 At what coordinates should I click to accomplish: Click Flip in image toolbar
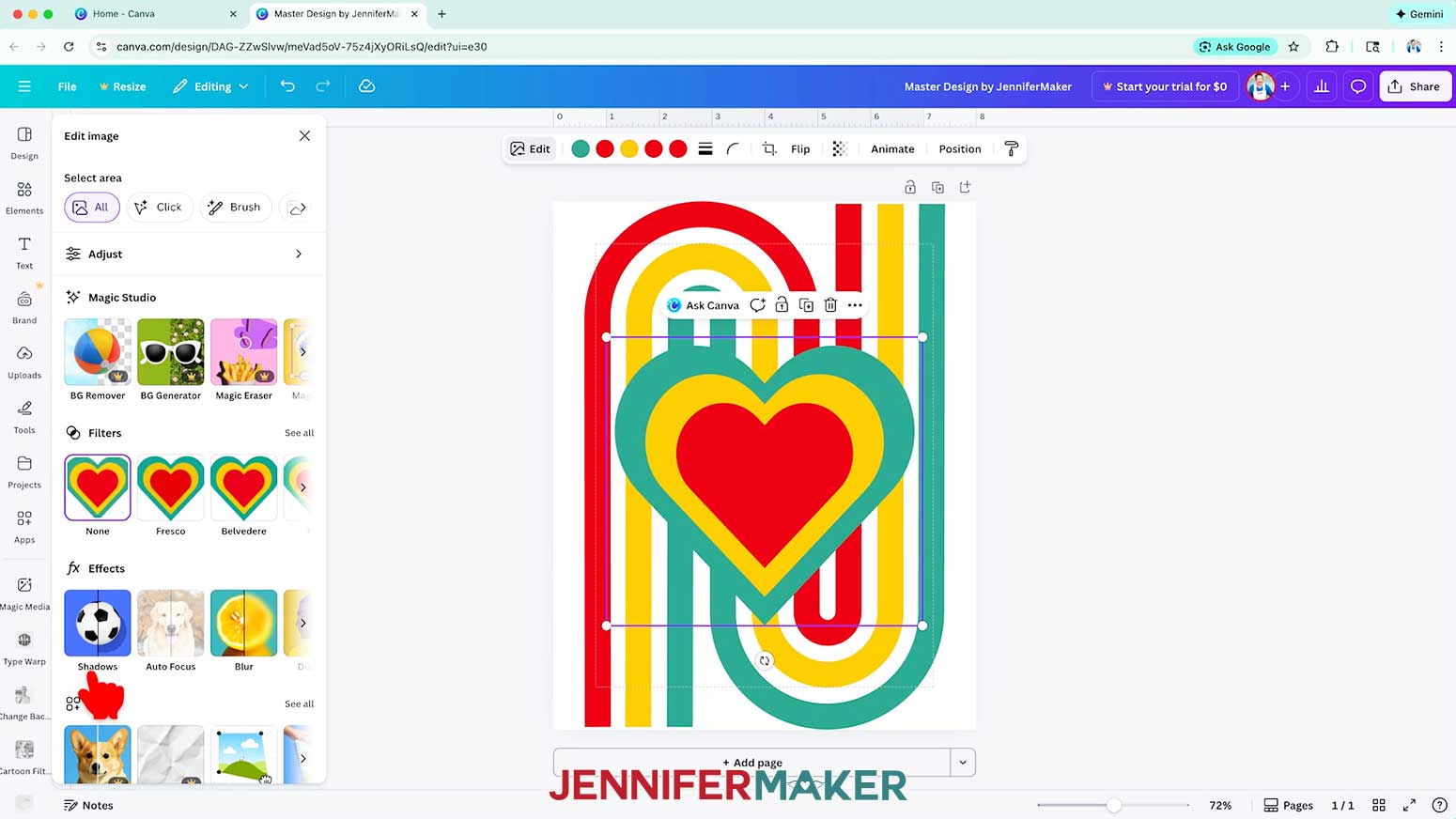pos(800,149)
